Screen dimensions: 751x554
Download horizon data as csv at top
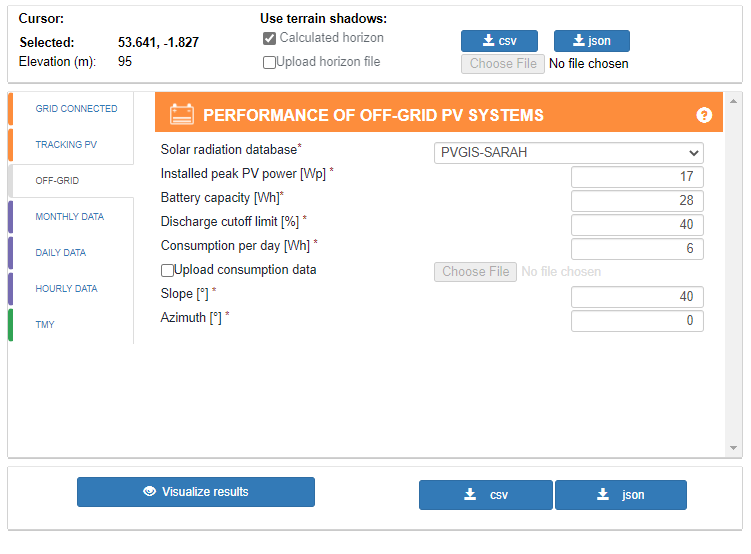click(499, 41)
